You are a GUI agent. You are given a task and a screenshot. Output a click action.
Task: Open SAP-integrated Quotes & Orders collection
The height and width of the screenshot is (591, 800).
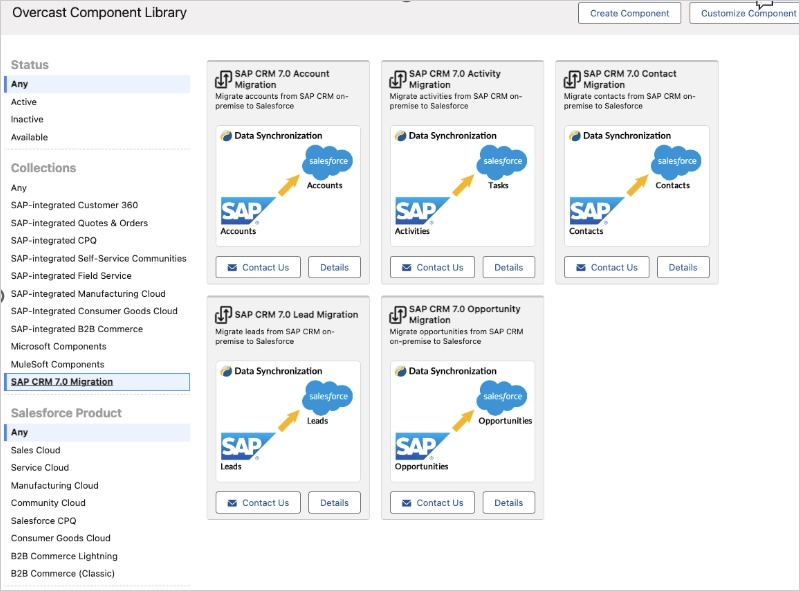(79, 223)
